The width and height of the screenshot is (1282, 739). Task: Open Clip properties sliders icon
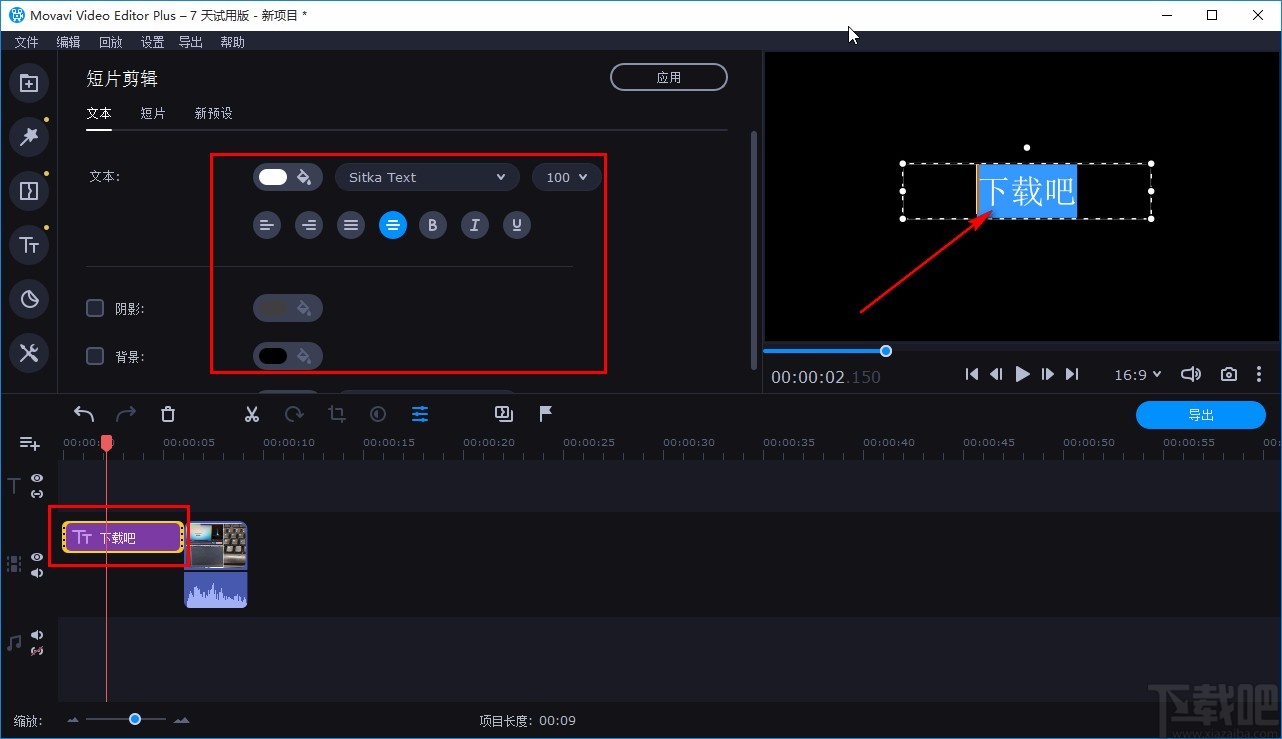pyautogui.click(x=420, y=414)
